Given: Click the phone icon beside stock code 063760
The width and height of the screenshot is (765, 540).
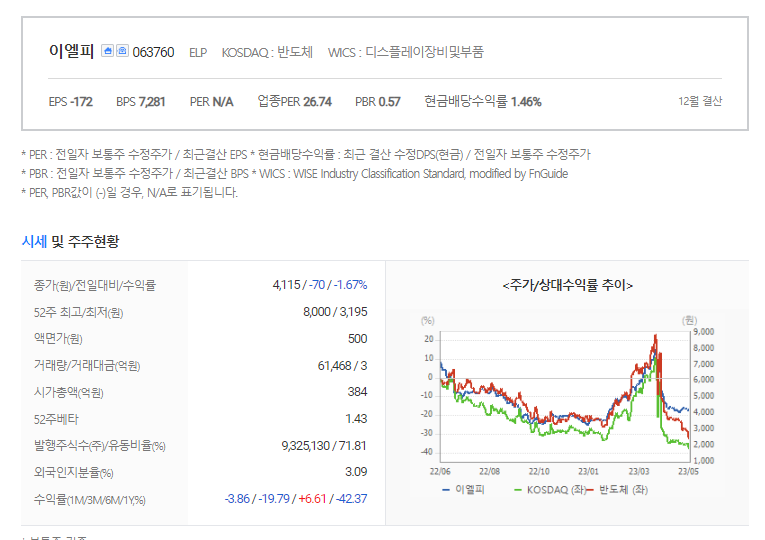Looking at the screenshot, I should pos(122,51).
